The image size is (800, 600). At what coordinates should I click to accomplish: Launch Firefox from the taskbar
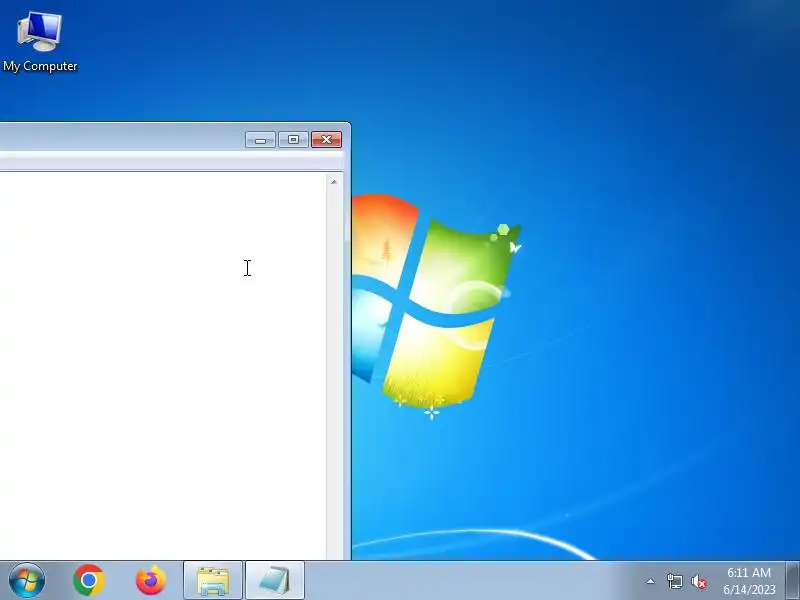click(x=151, y=581)
